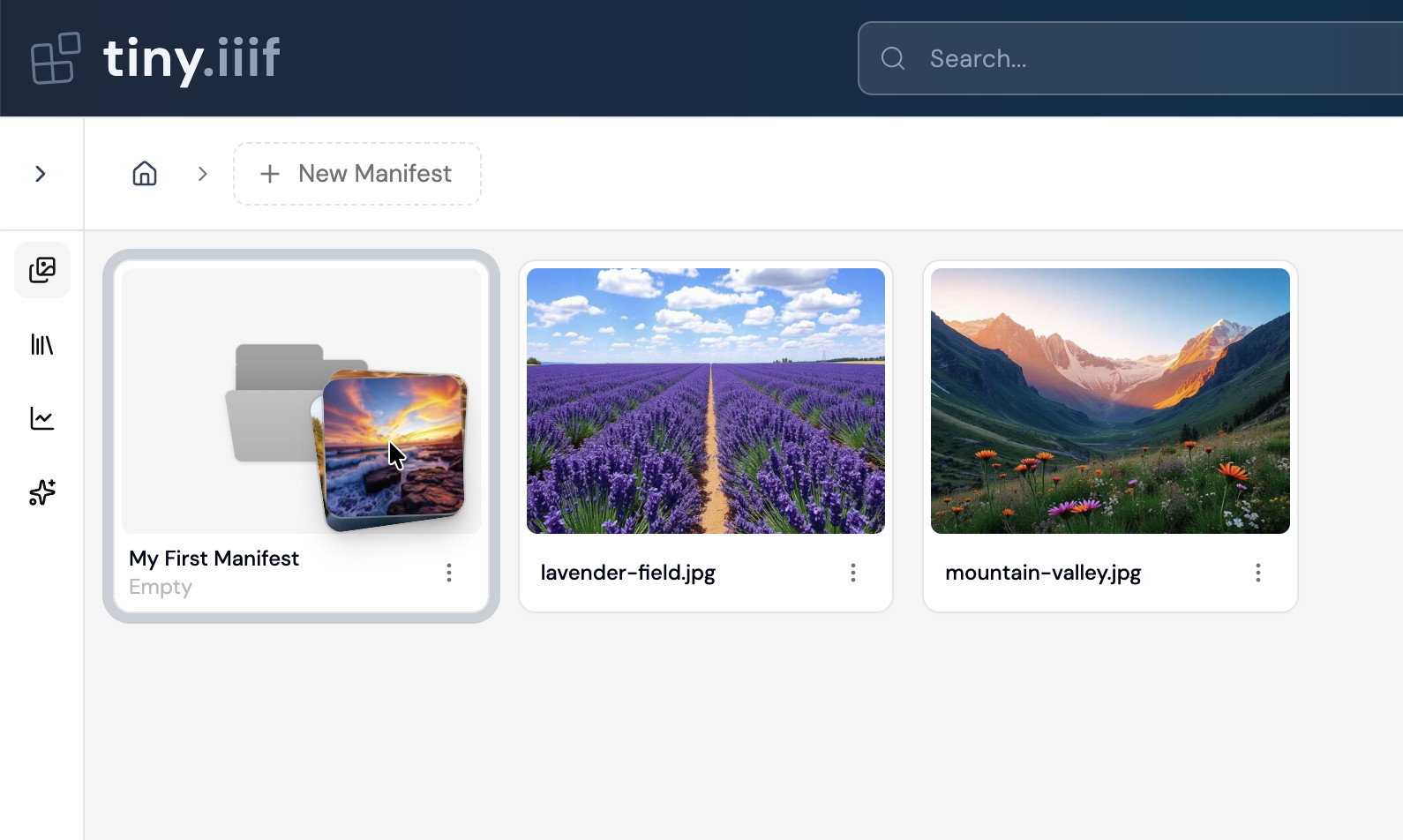Open the sparkles AI sidebar icon
This screenshot has width=1403, height=840.
[x=42, y=492]
